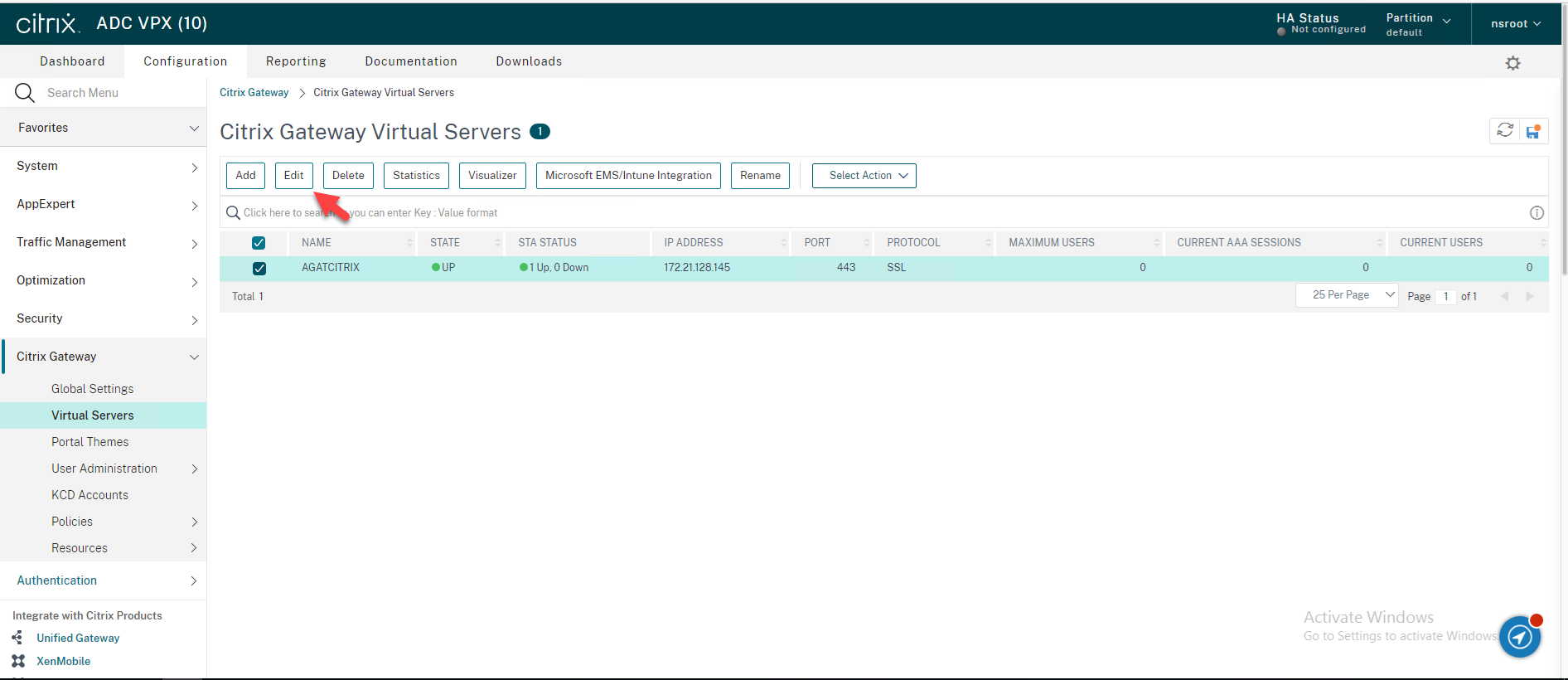The image size is (1568, 680).
Task: Expand the Favorites section
Action: tap(104, 128)
